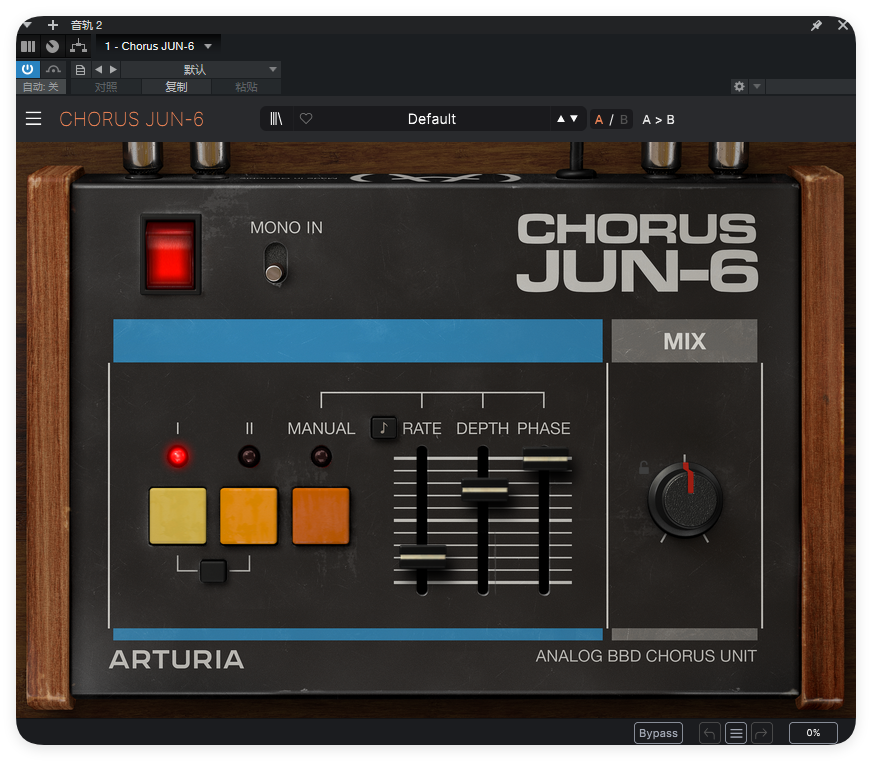Open the 1 - Chorus JUN-6 plugin dropdown
Viewport: 872px width, 761px height.
(x=158, y=46)
